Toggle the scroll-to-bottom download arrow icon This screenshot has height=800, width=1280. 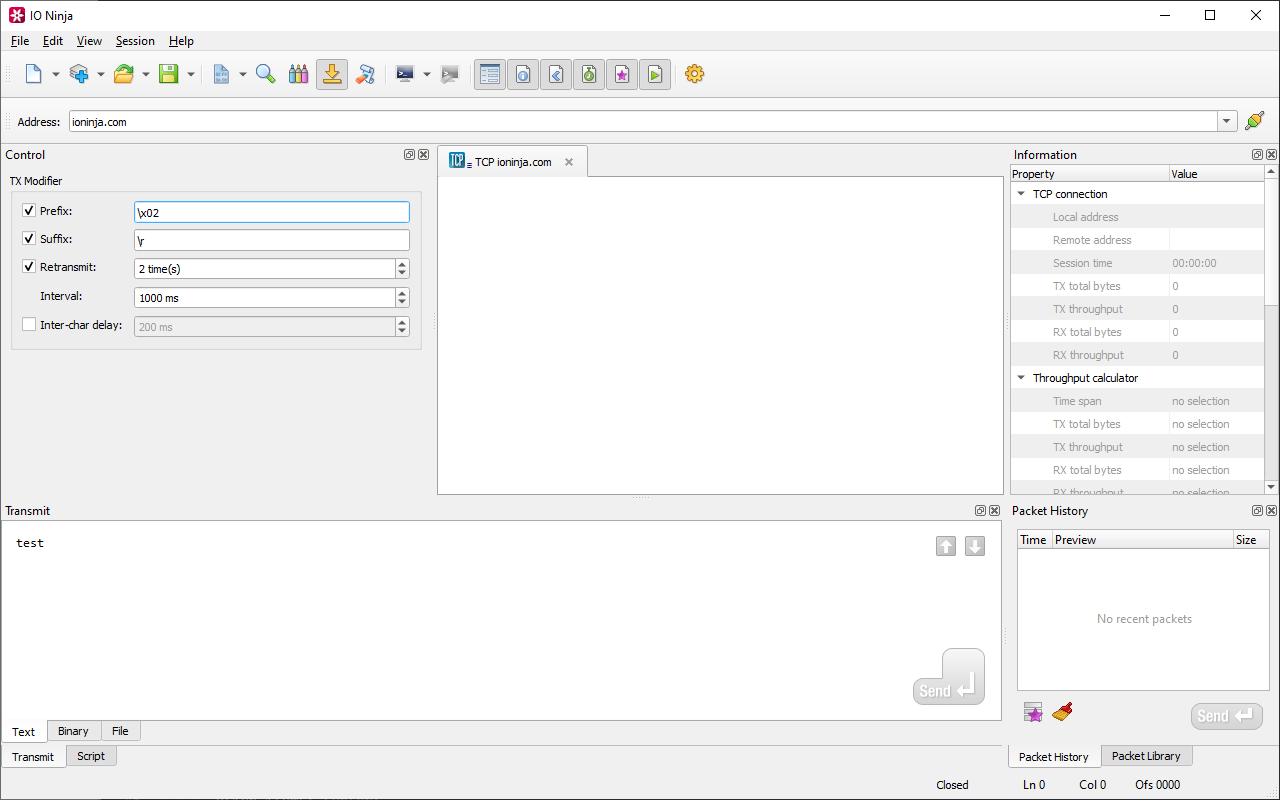point(332,74)
